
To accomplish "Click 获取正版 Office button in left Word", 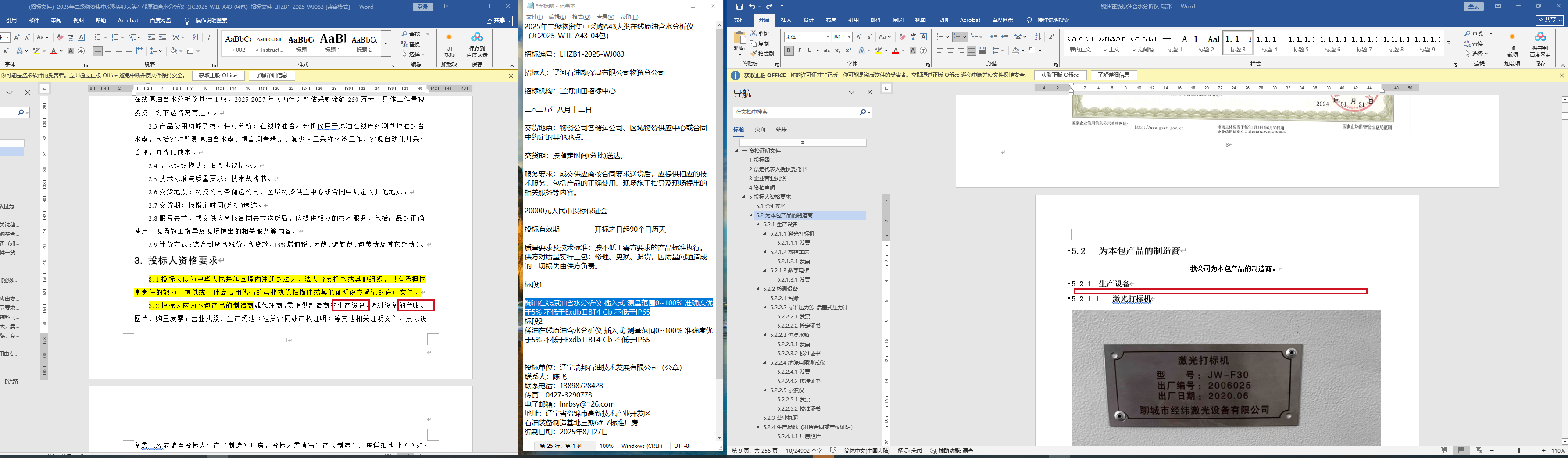I will (218, 75).
